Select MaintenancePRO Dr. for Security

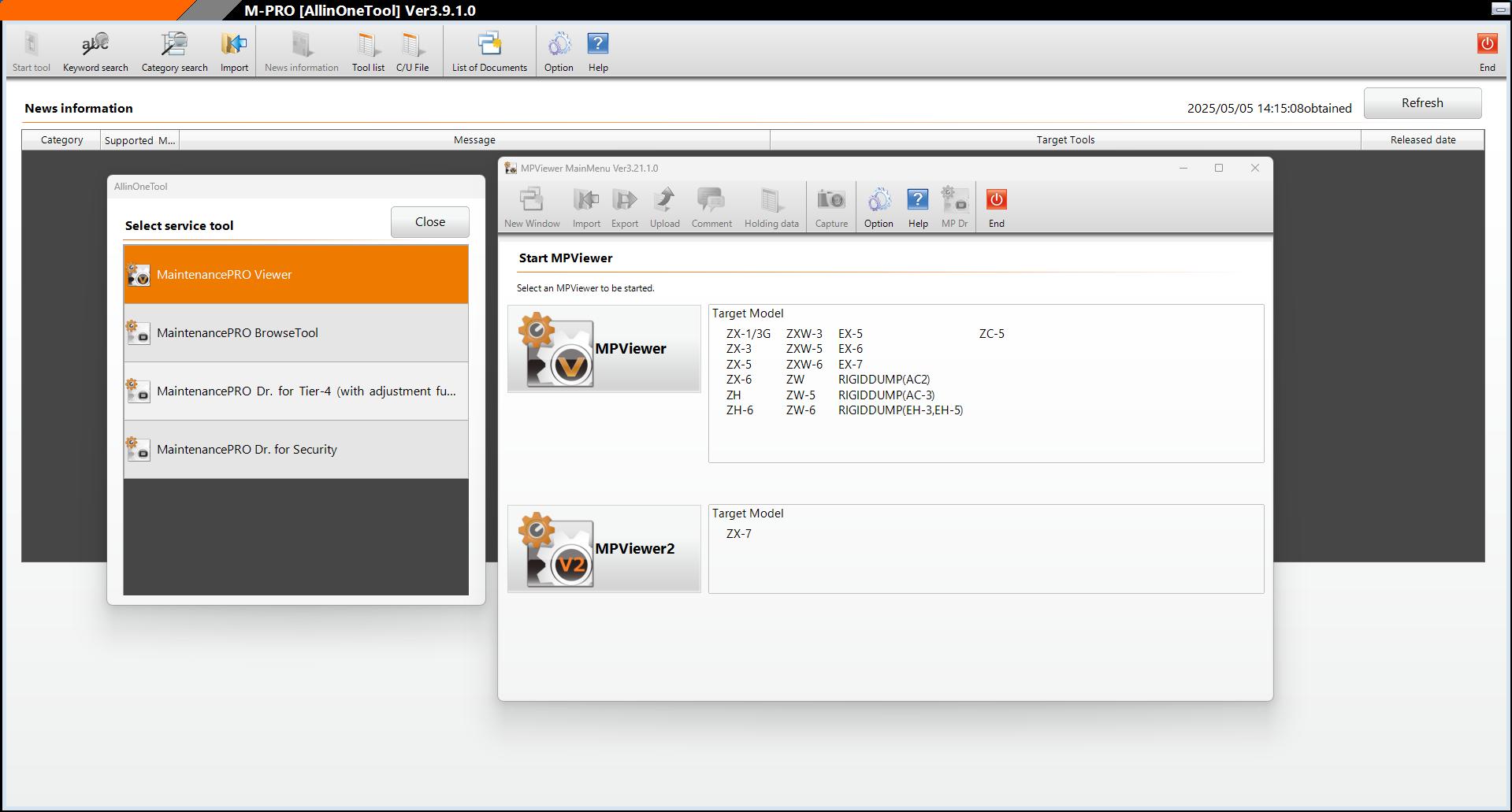coord(296,450)
